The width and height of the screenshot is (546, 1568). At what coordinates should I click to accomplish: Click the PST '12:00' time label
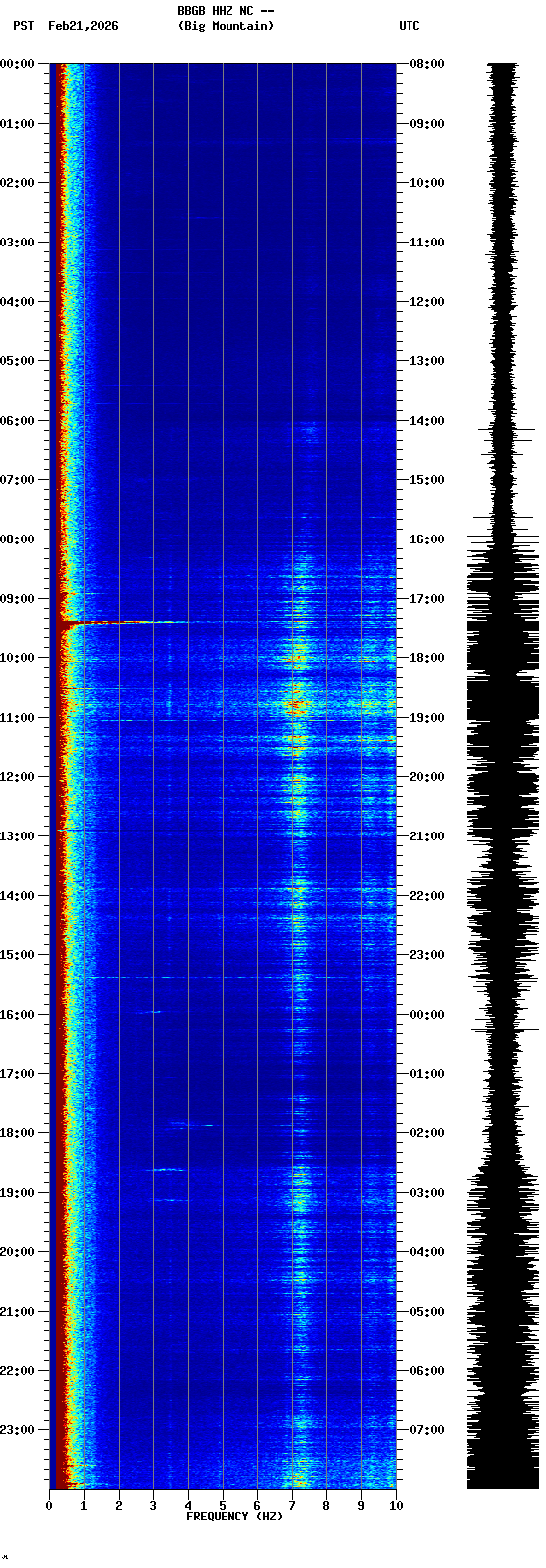[17, 777]
